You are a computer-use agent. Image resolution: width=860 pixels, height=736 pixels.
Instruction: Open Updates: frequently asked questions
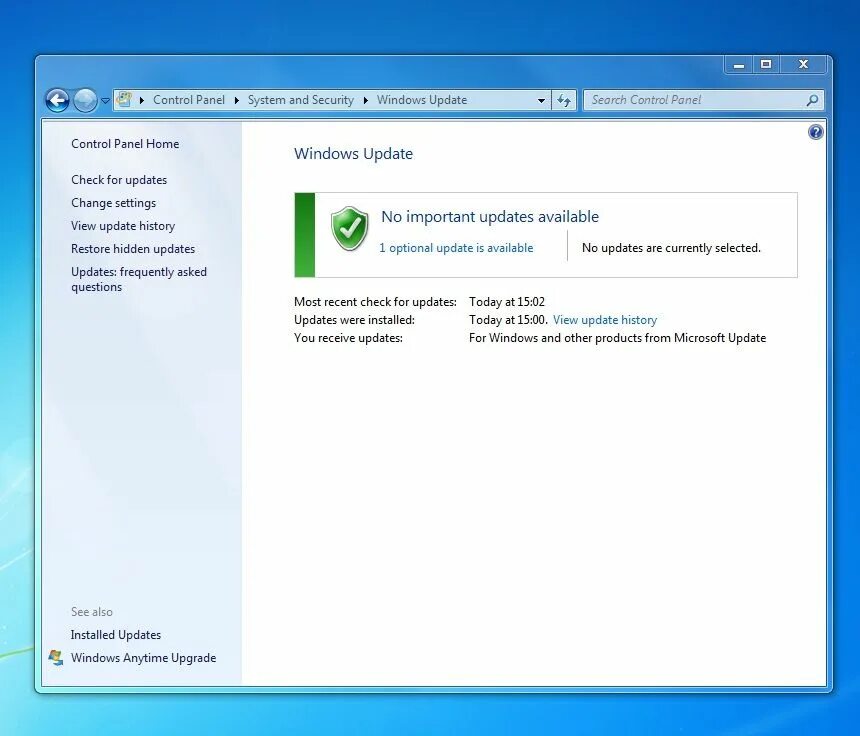pos(139,279)
